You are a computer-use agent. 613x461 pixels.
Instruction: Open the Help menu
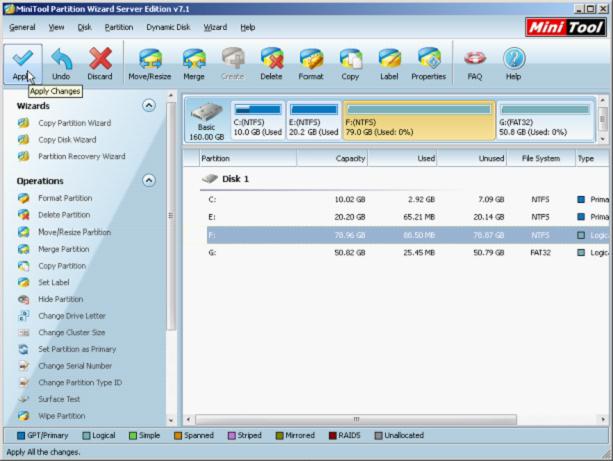click(247, 27)
